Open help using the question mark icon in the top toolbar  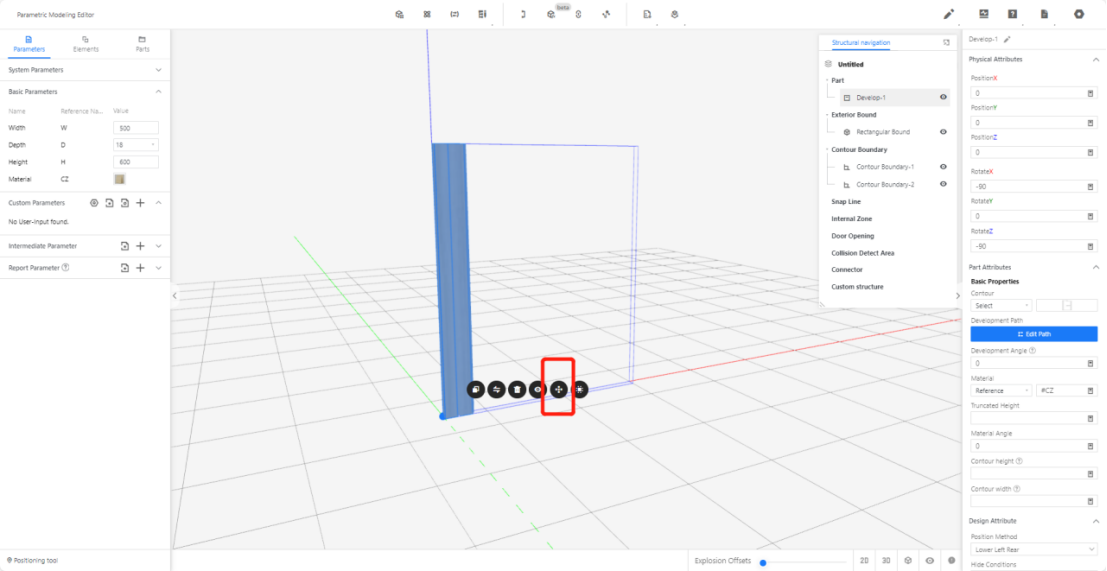[x=1013, y=14]
